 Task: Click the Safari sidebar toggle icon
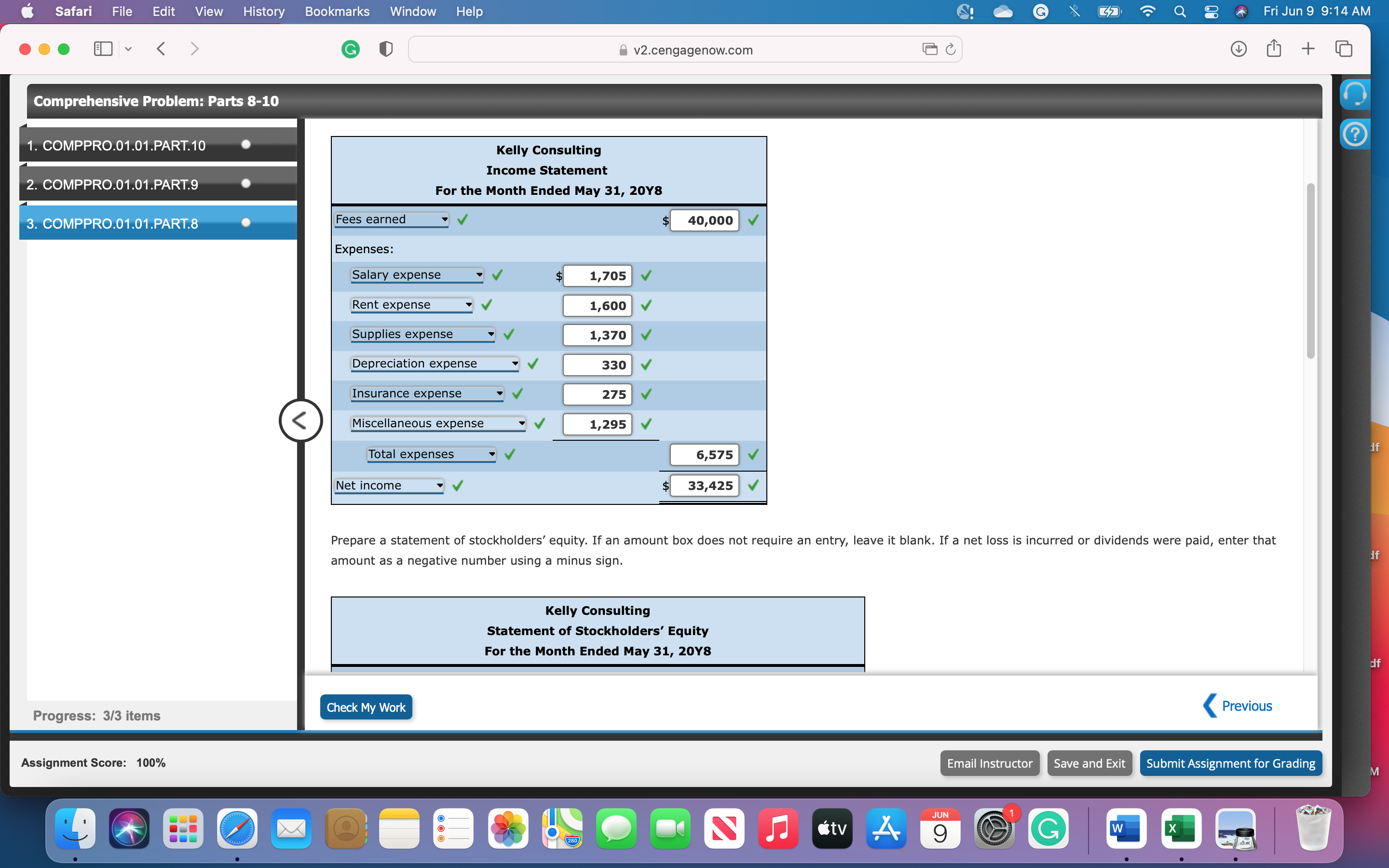pyautogui.click(x=103, y=49)
